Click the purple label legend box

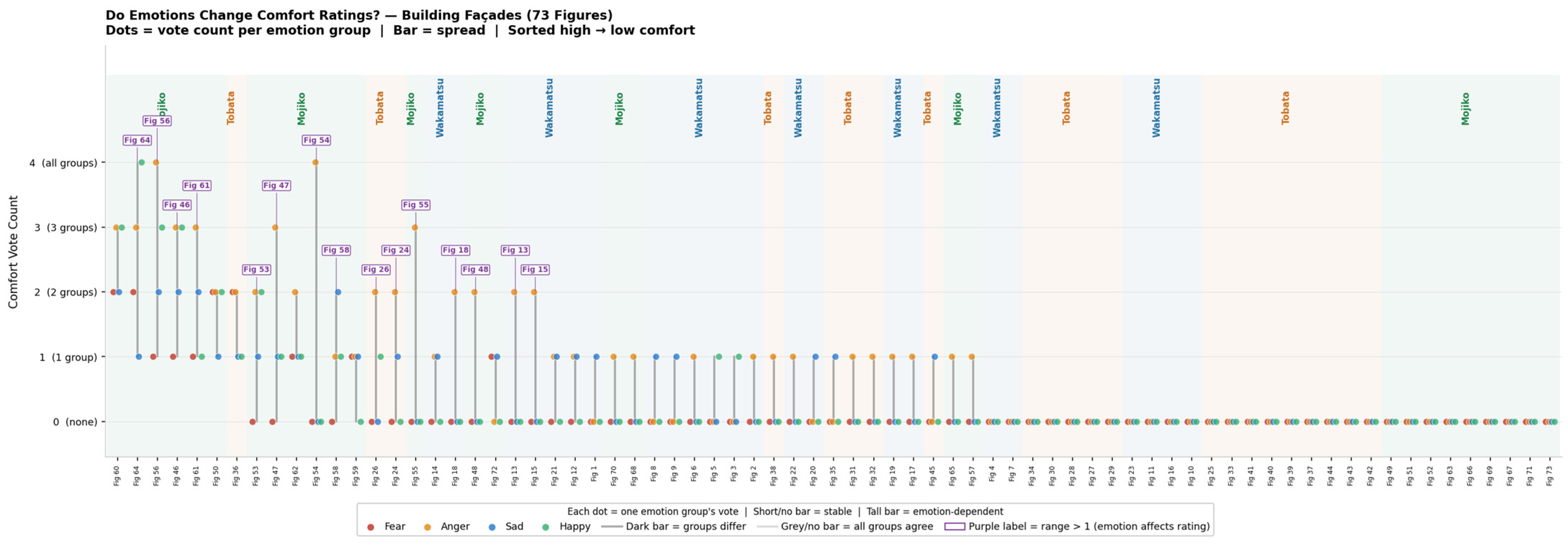point(954,527)
